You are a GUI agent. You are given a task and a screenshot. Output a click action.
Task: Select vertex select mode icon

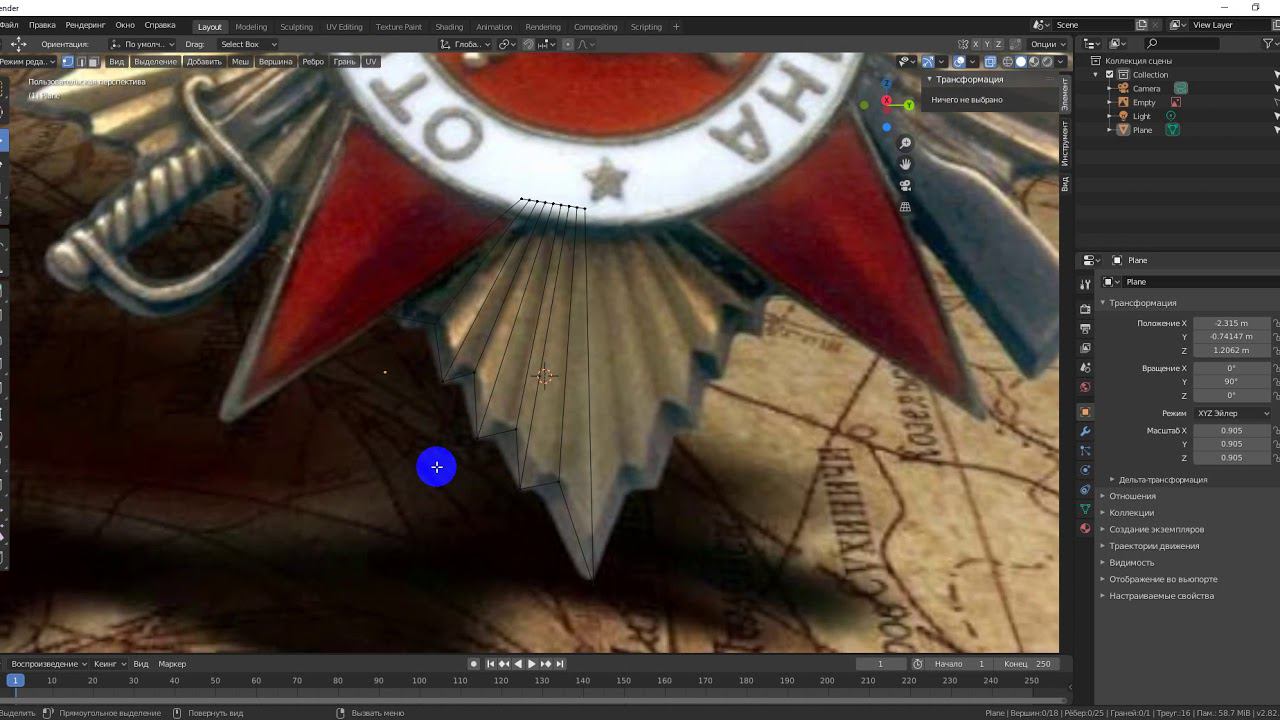click(68, 62)
